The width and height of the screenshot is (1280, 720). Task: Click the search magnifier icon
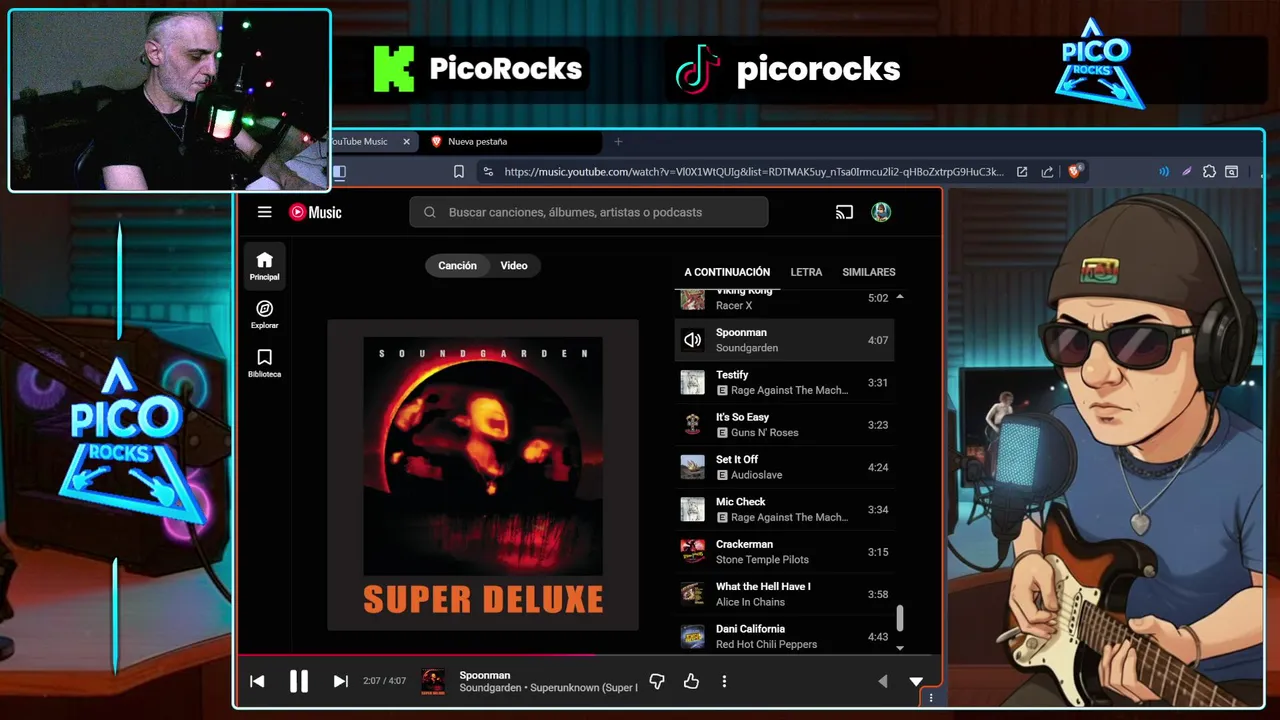point(430,212)
